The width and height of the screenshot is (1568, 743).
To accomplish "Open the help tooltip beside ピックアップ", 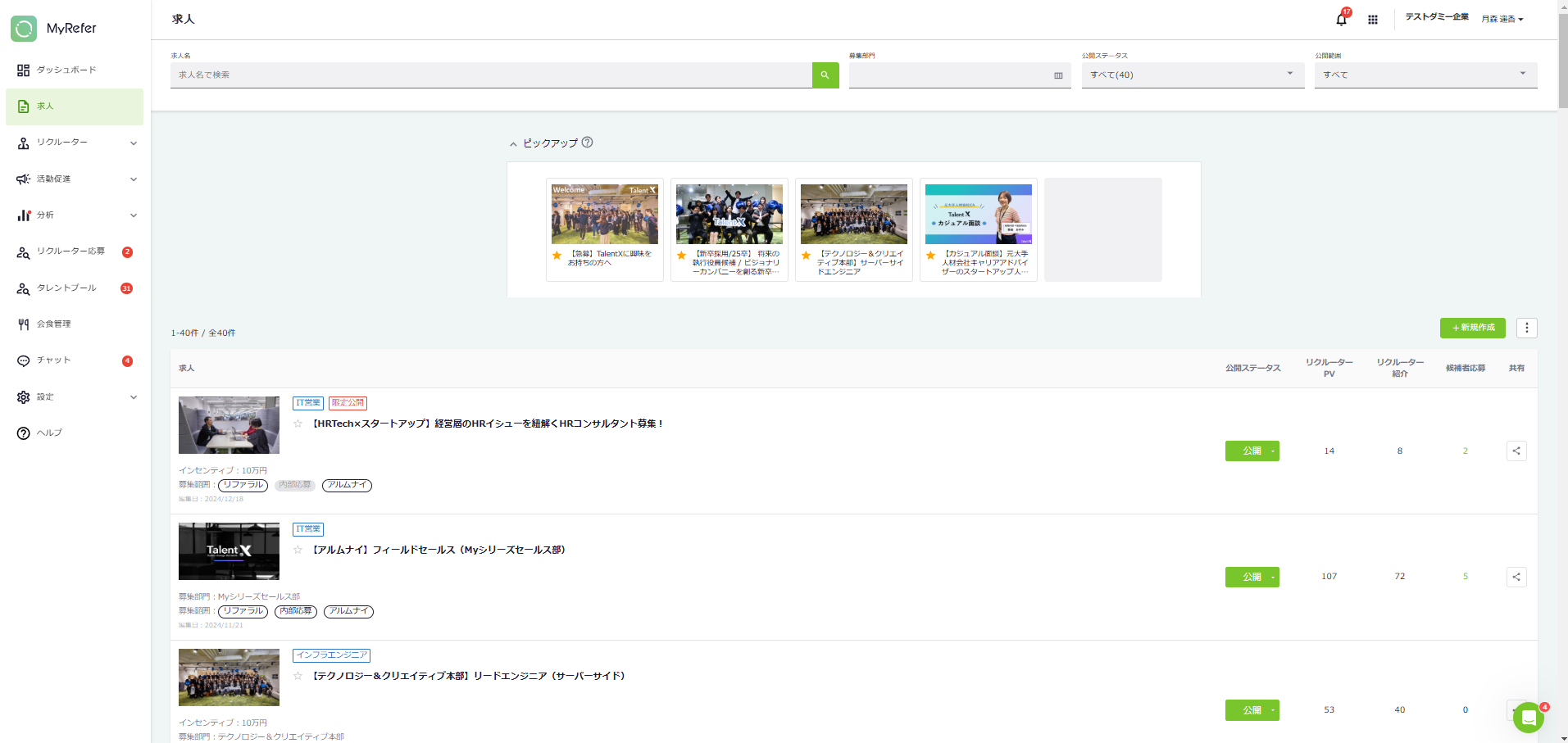I will click(587, 143).
